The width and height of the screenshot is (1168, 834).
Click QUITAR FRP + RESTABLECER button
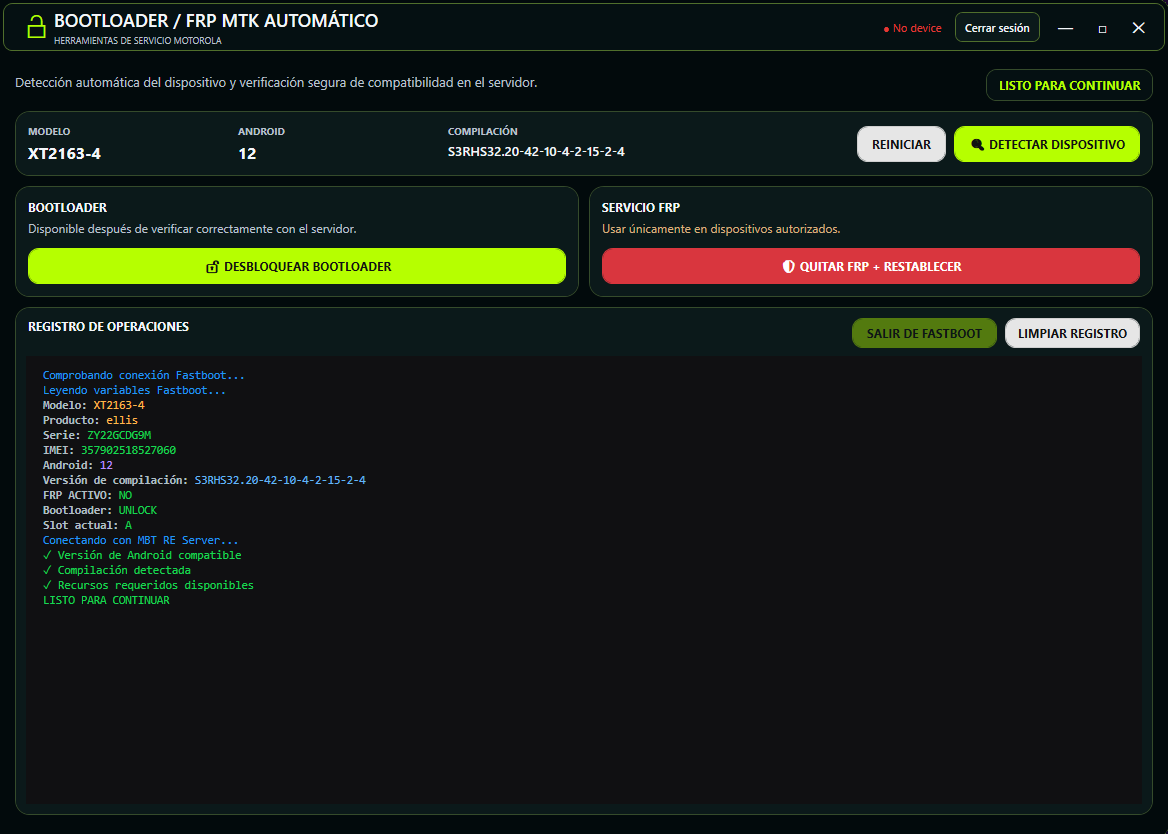point(871,267)
